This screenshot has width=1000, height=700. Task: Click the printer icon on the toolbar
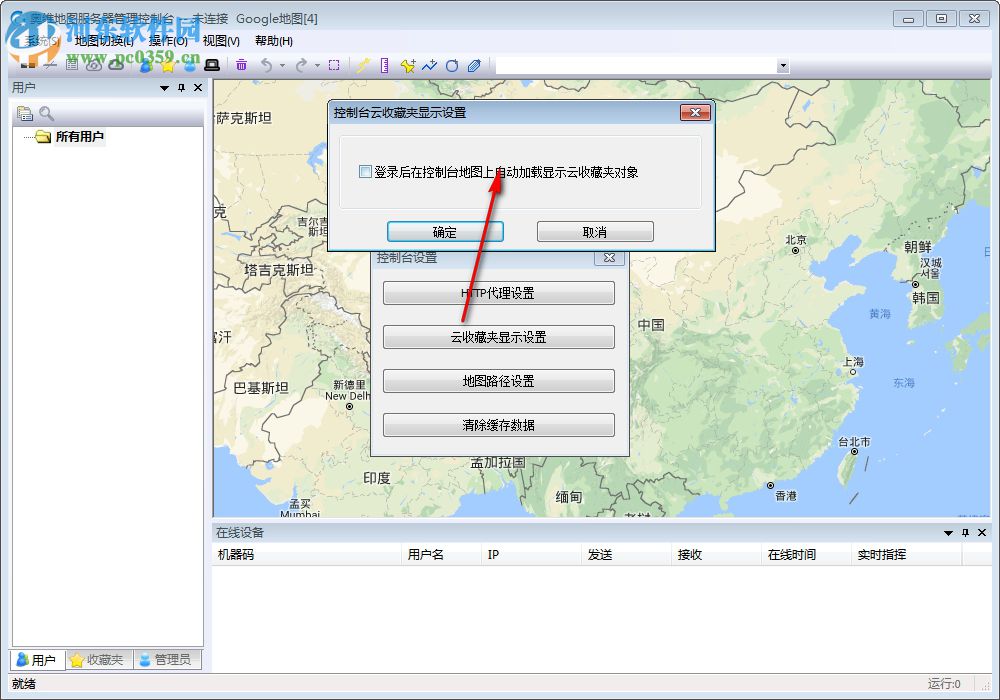click(x=212, y=65)
